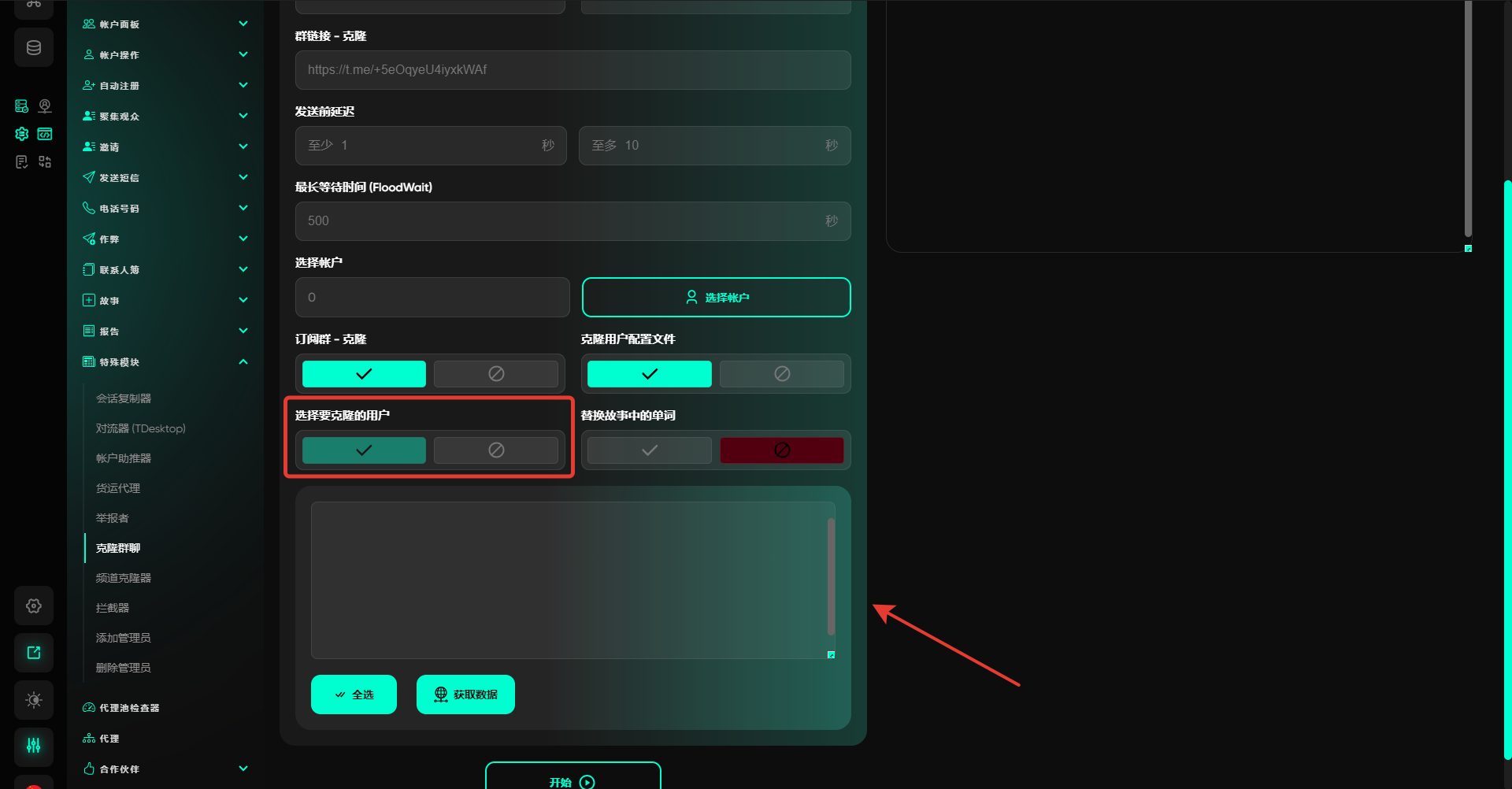Click the server checklist icon

[22, 106]
